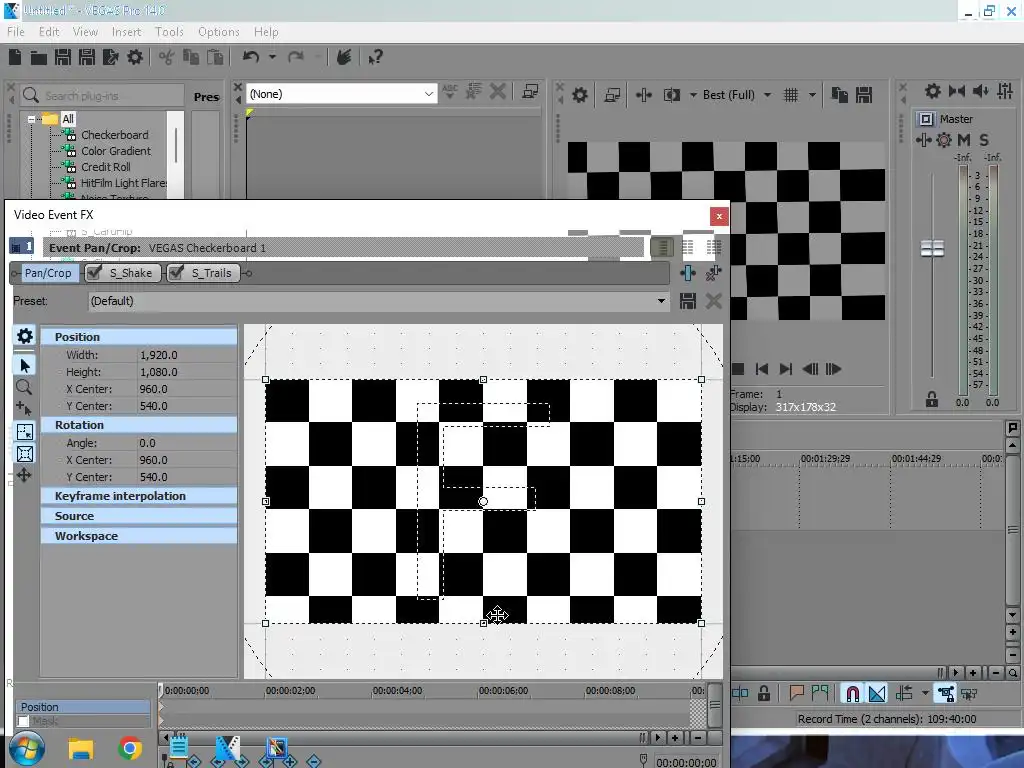1024x768 pixels.
Task: Solo the Master bus
Action: [x=984, y=140]
